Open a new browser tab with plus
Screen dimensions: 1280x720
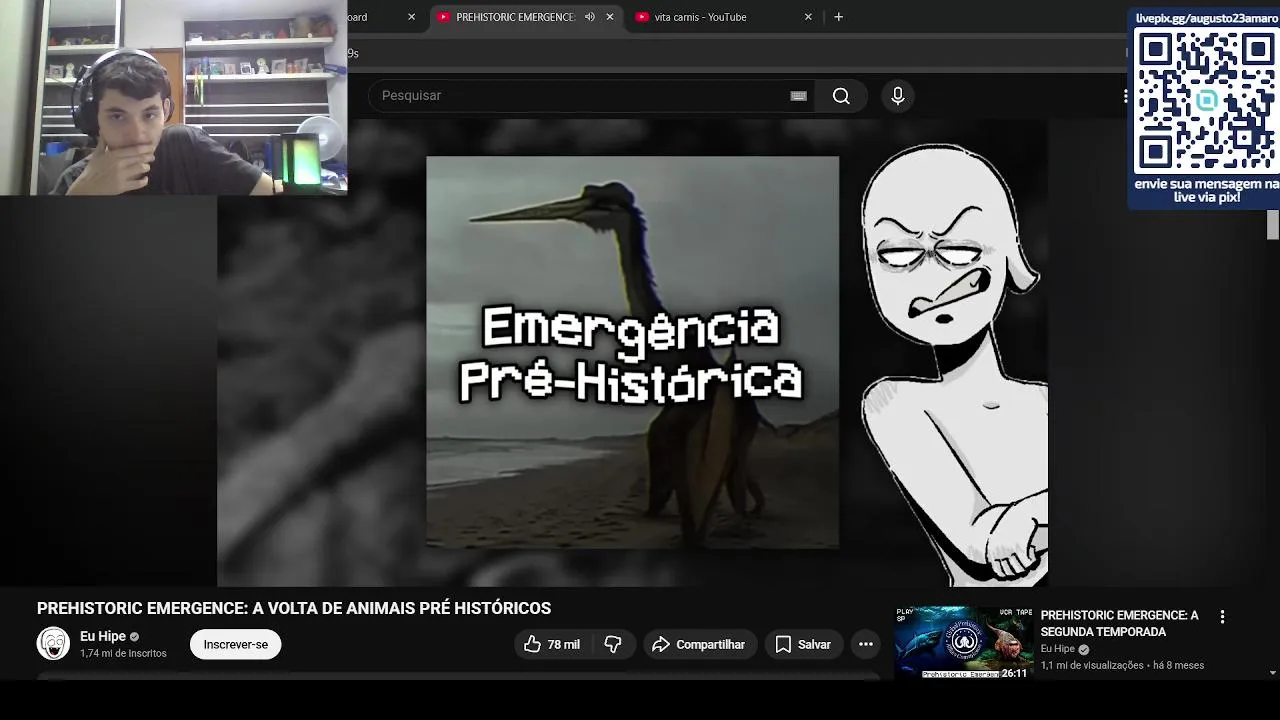coord(838,17)
